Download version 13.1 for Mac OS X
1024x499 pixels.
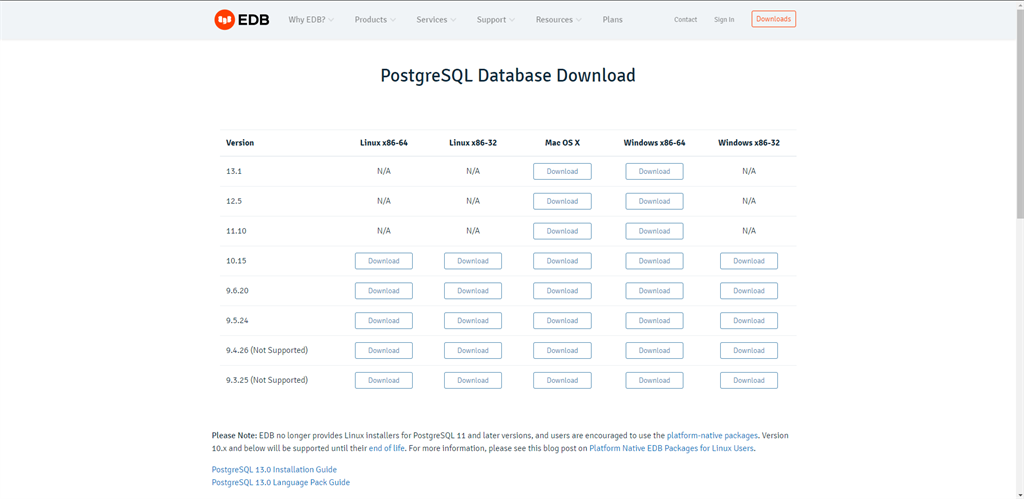click(562, 171)
